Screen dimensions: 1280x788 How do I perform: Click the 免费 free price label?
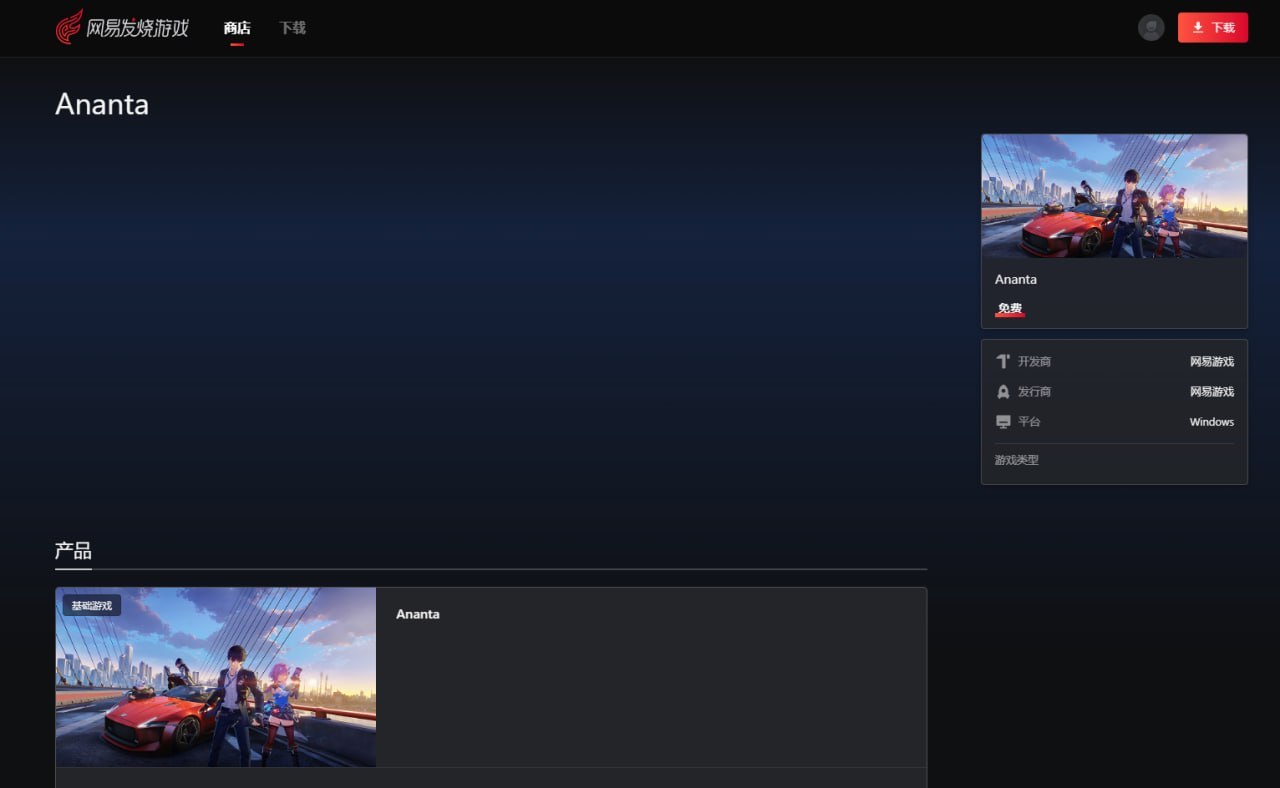[x=1010, y=309]
